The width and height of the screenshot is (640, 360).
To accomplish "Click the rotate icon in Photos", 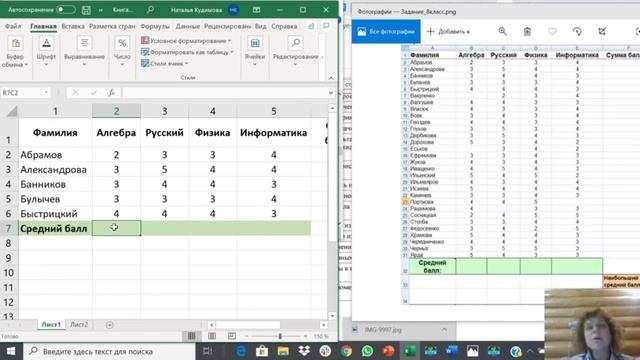I will point(577,31).
